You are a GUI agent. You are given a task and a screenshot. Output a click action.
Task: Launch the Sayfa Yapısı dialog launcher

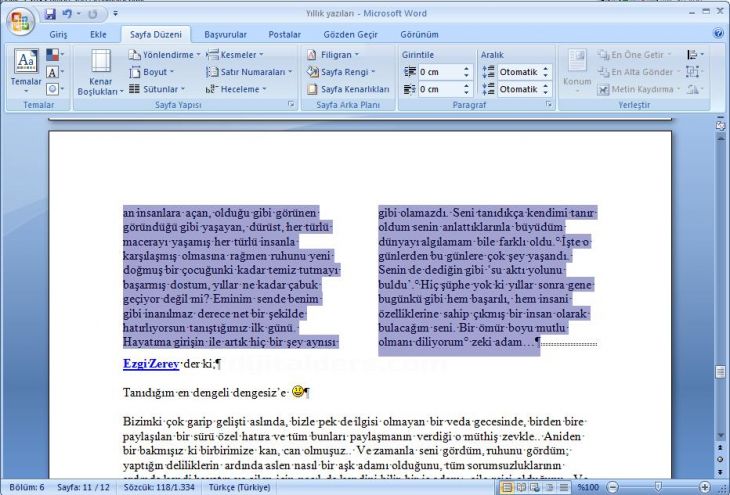[x=291, y=105]
